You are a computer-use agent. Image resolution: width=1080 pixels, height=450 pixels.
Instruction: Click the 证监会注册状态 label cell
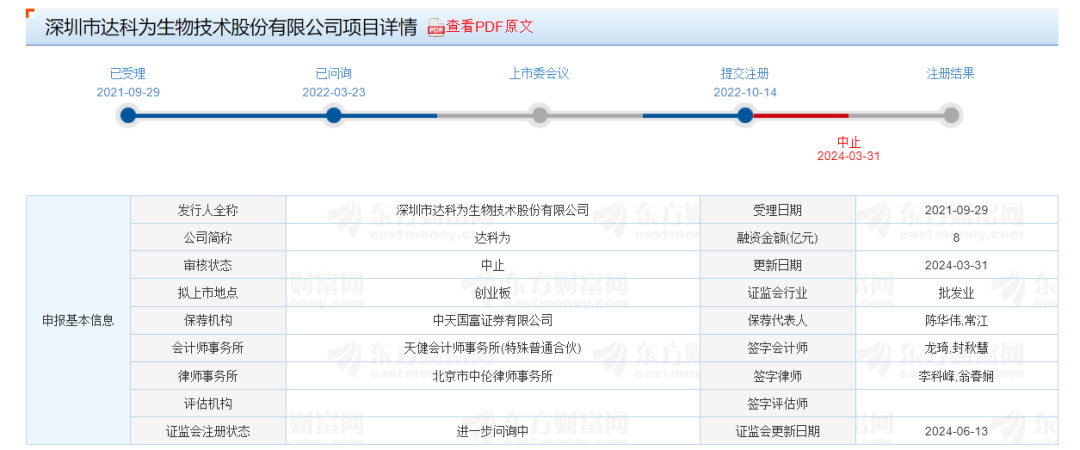(208, 431)
